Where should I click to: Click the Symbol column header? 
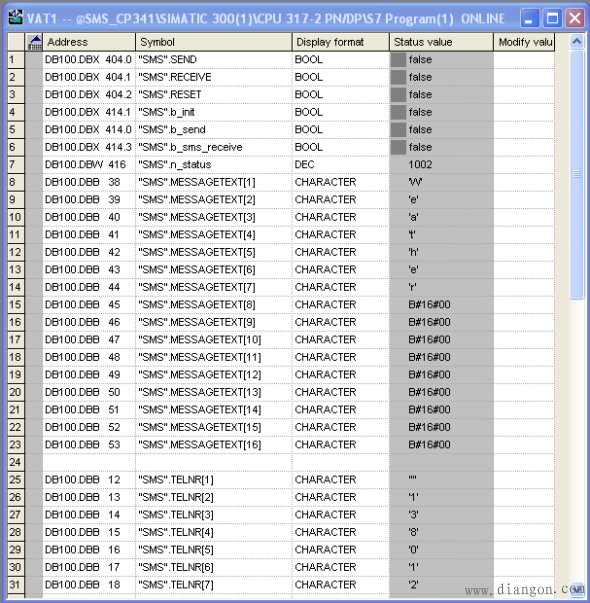pos(214,42)
